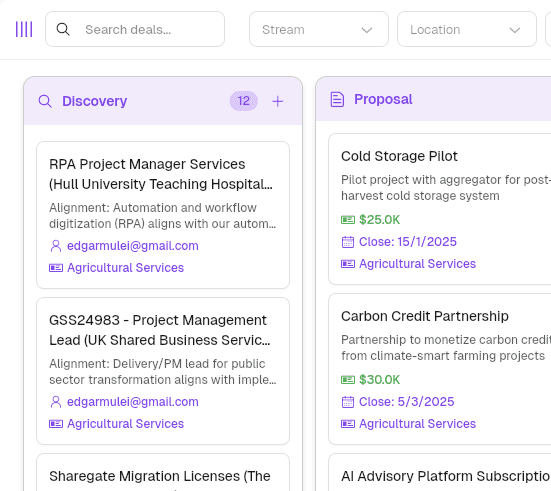The height and width of the screenshot is (491, 551).
Task: Click edgarmulei@gmail.com on GSS24983 card
Action: (133, 402)
